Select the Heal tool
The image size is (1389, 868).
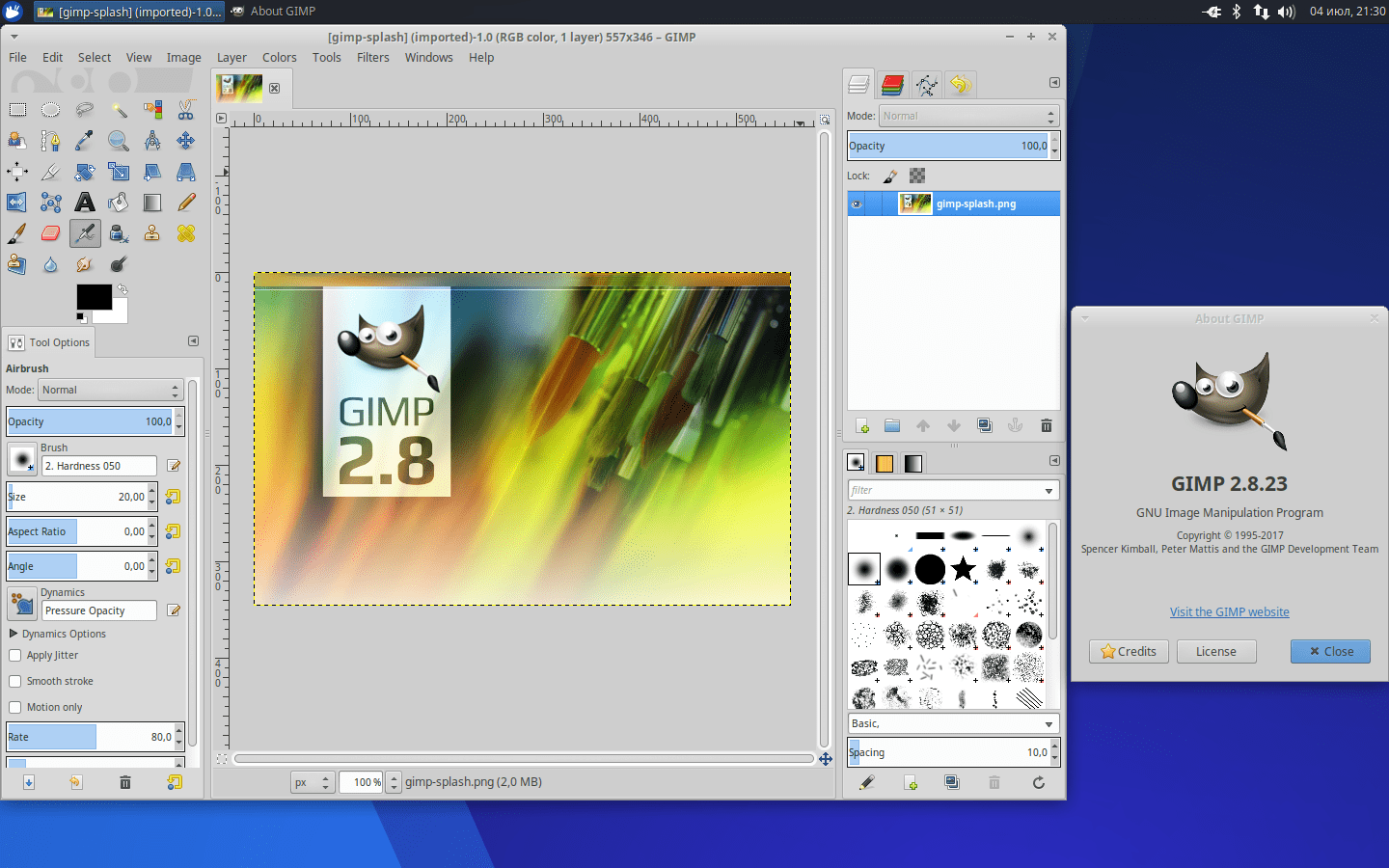click(186, 233)
